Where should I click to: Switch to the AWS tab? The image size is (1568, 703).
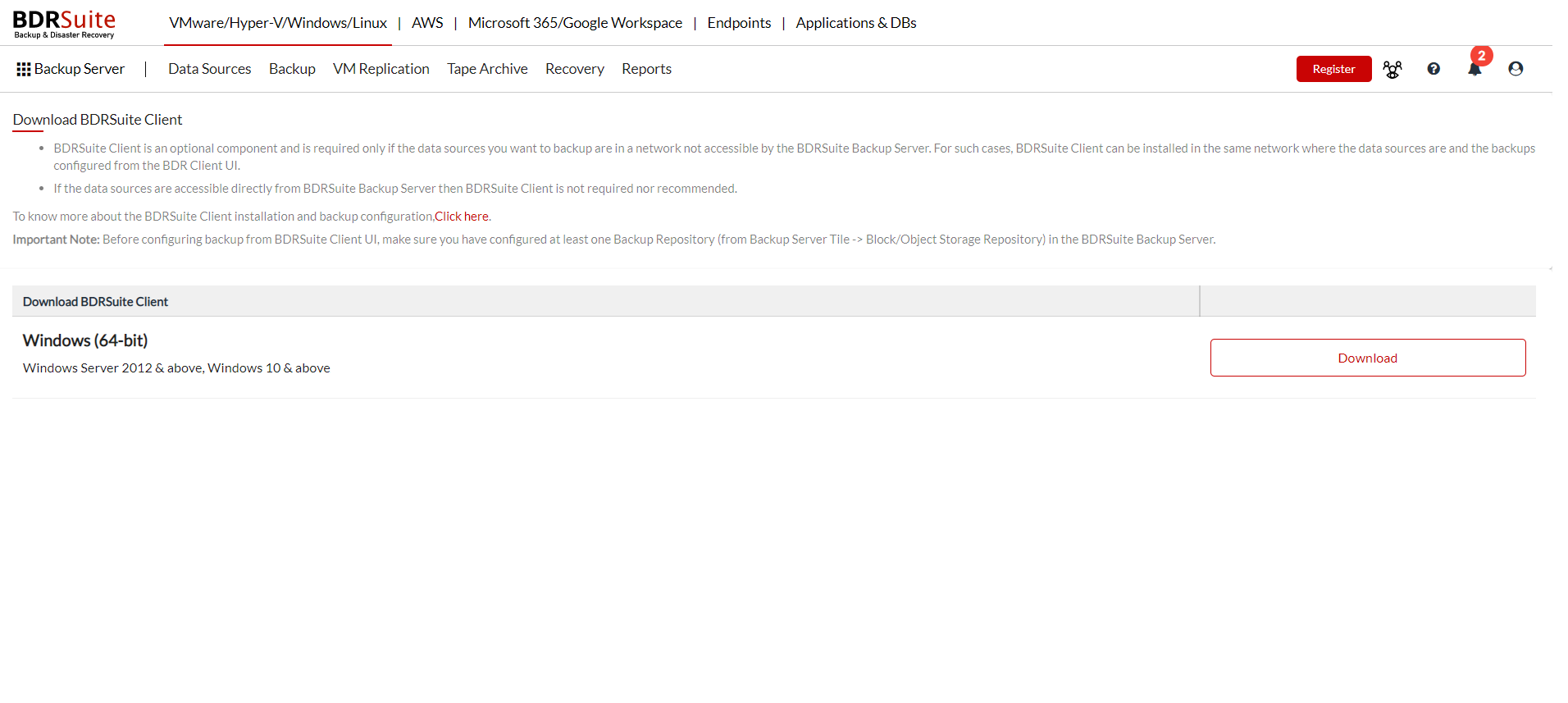point(427,23)
